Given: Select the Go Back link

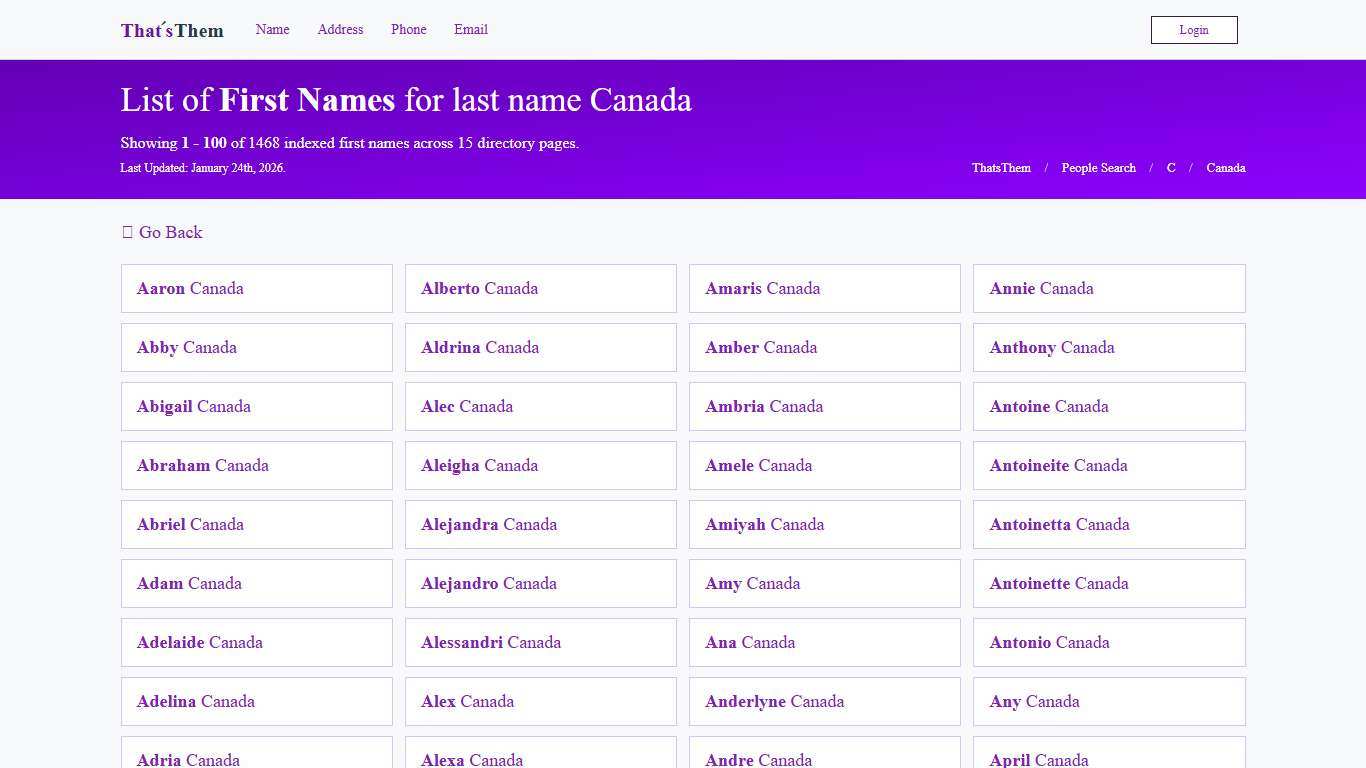Looking at the screenshot, I should (170, 232).
